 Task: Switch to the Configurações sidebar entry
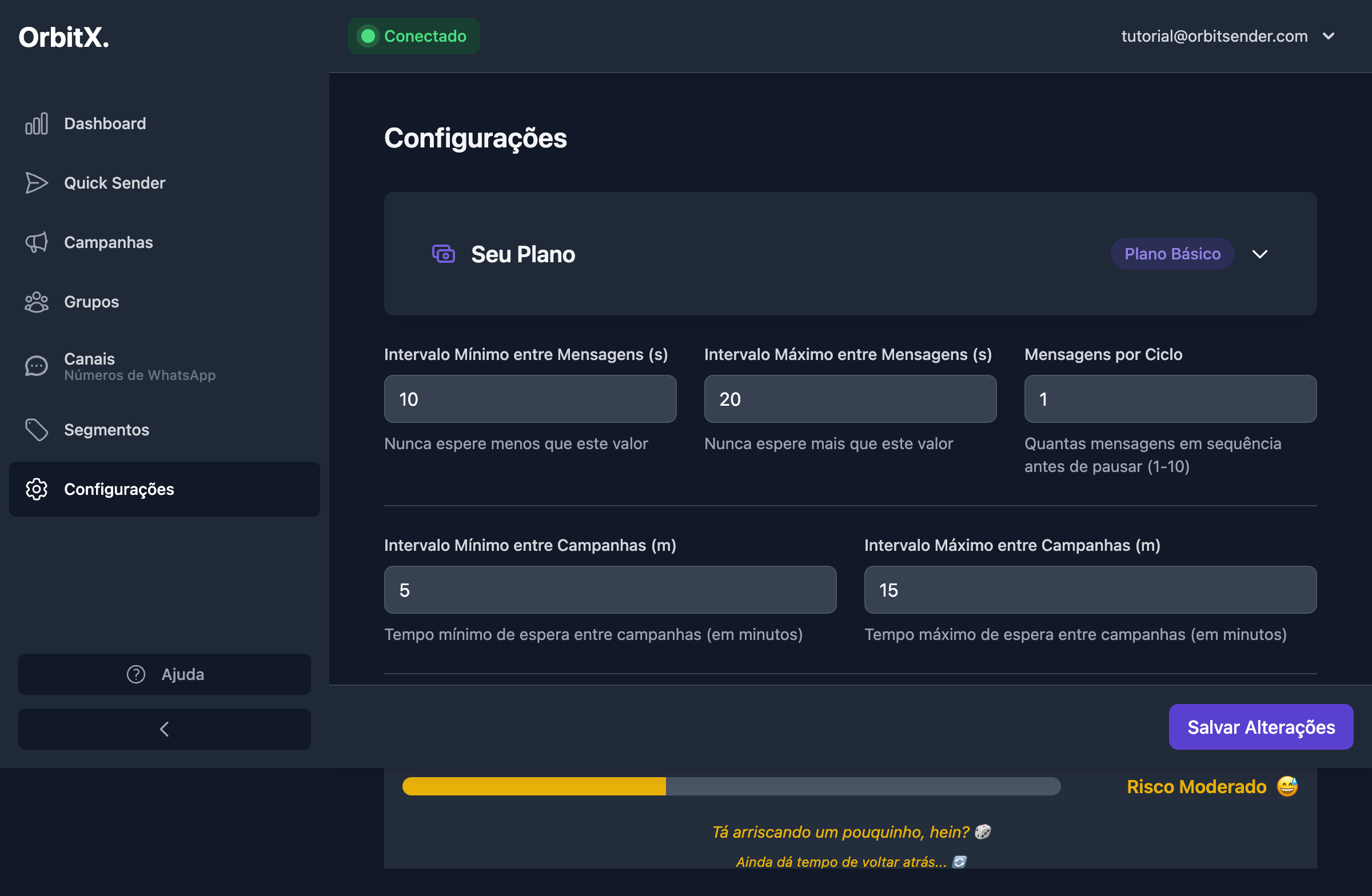pyautogui.click(x=119, y=489)
